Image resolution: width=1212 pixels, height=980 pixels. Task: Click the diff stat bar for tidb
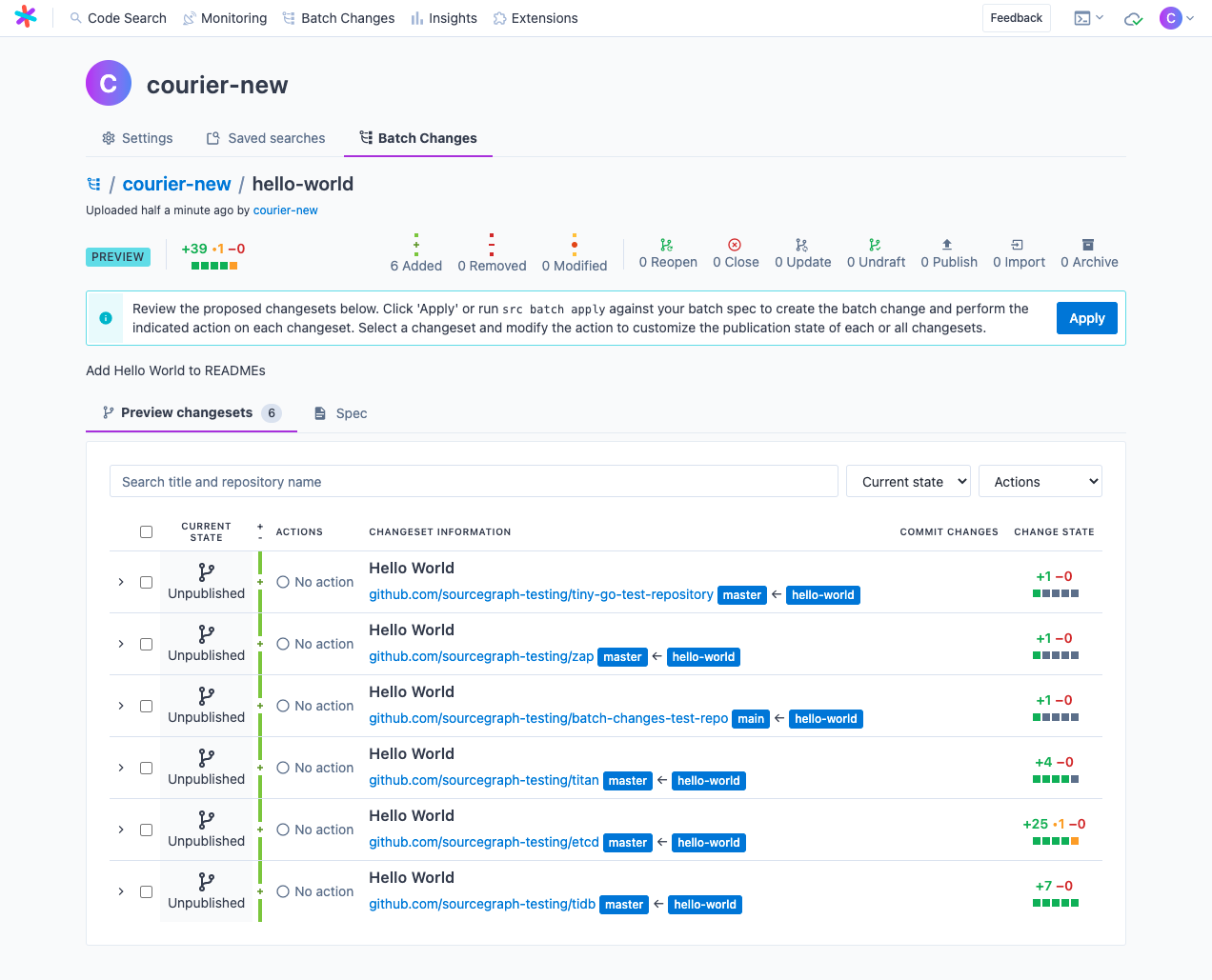1055,903
